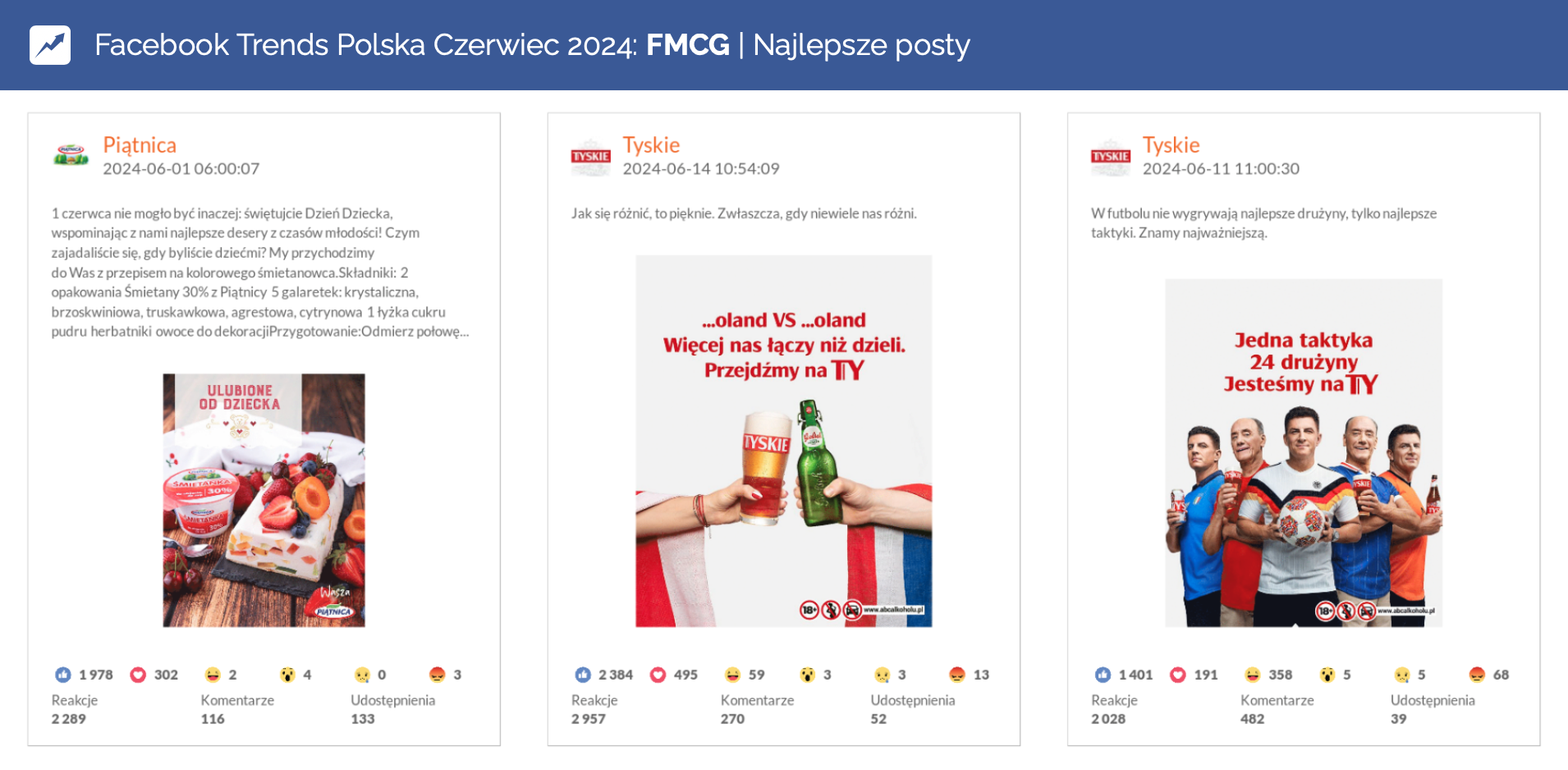Click the heart reaction icon showing 302
Viewport: 1568px width, 770px height.
(138, 675)
